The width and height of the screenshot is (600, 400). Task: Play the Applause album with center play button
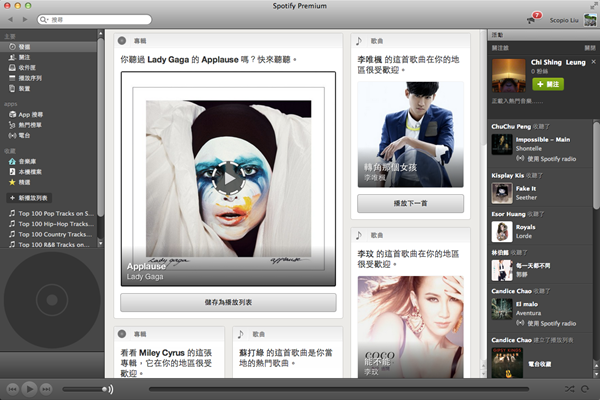(229, 178)
